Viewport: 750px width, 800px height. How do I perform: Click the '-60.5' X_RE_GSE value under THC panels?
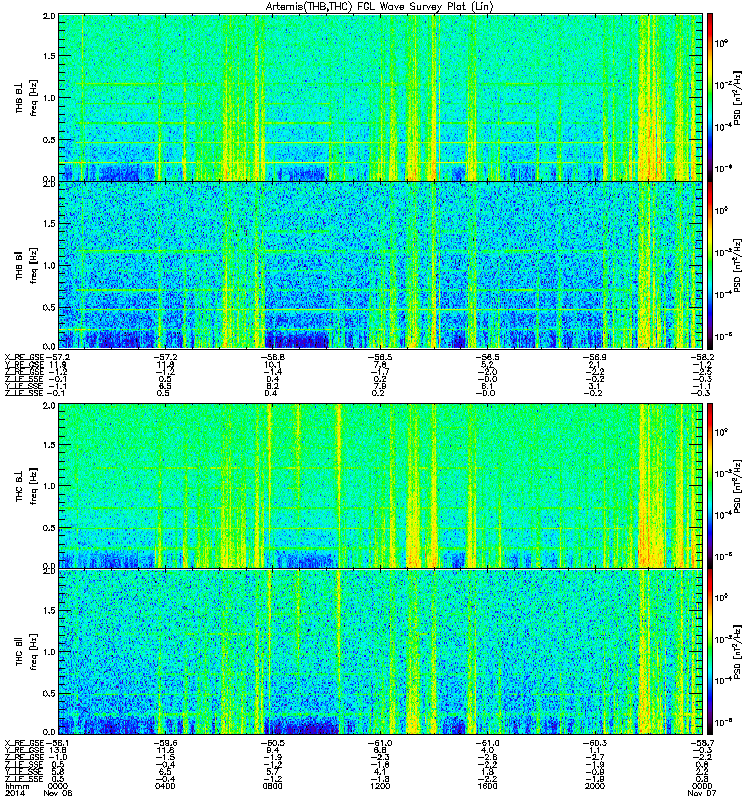tap(273, 743)
